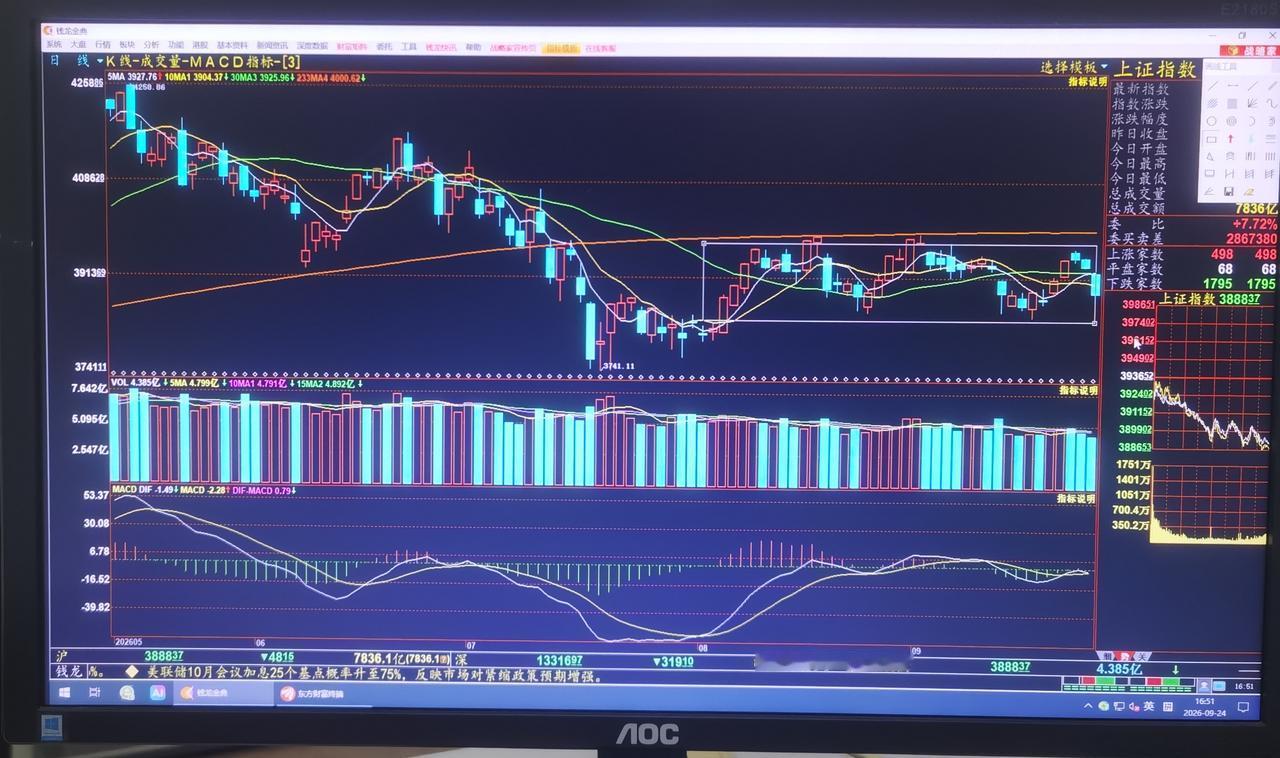Screen dimensions: 1280x758
Task: Open the 工具 menu
Action: point(409,47)
